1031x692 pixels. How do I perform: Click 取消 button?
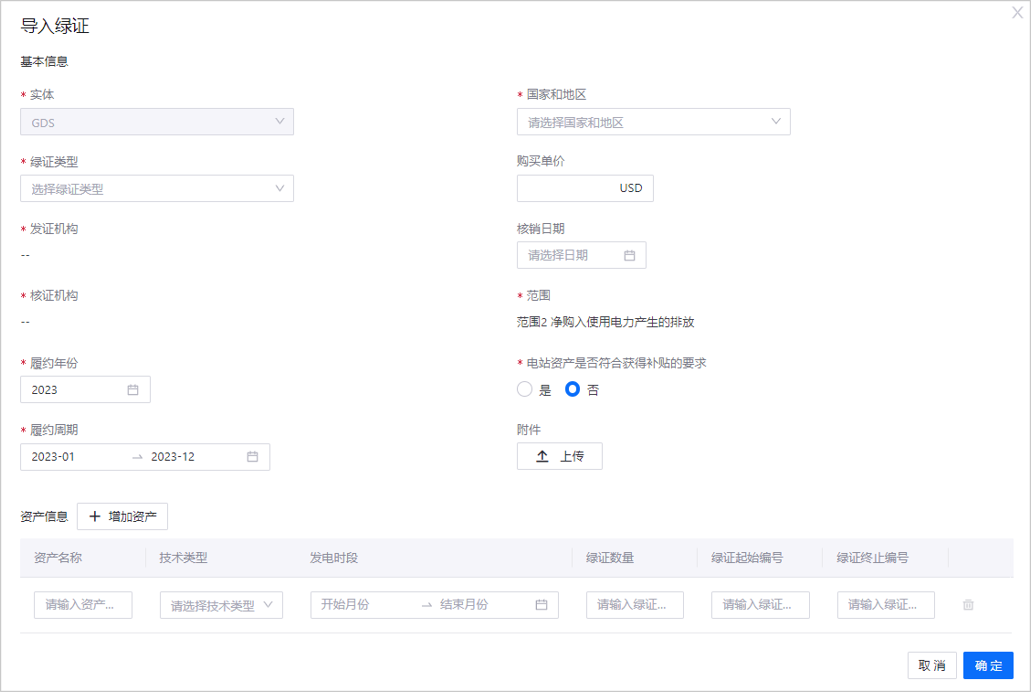point(932,665)
